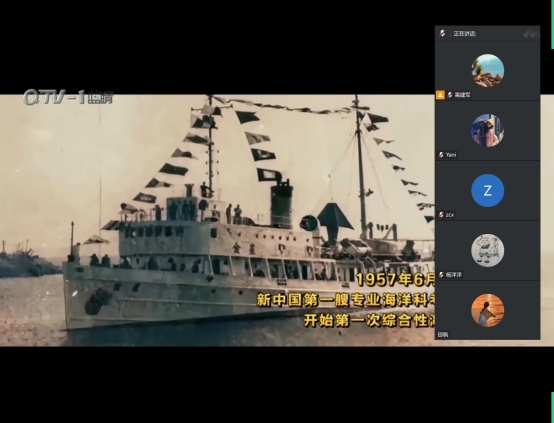Click the Yani name label
Viewport: 554px width, 423px height.
click(x=451, y=155)
